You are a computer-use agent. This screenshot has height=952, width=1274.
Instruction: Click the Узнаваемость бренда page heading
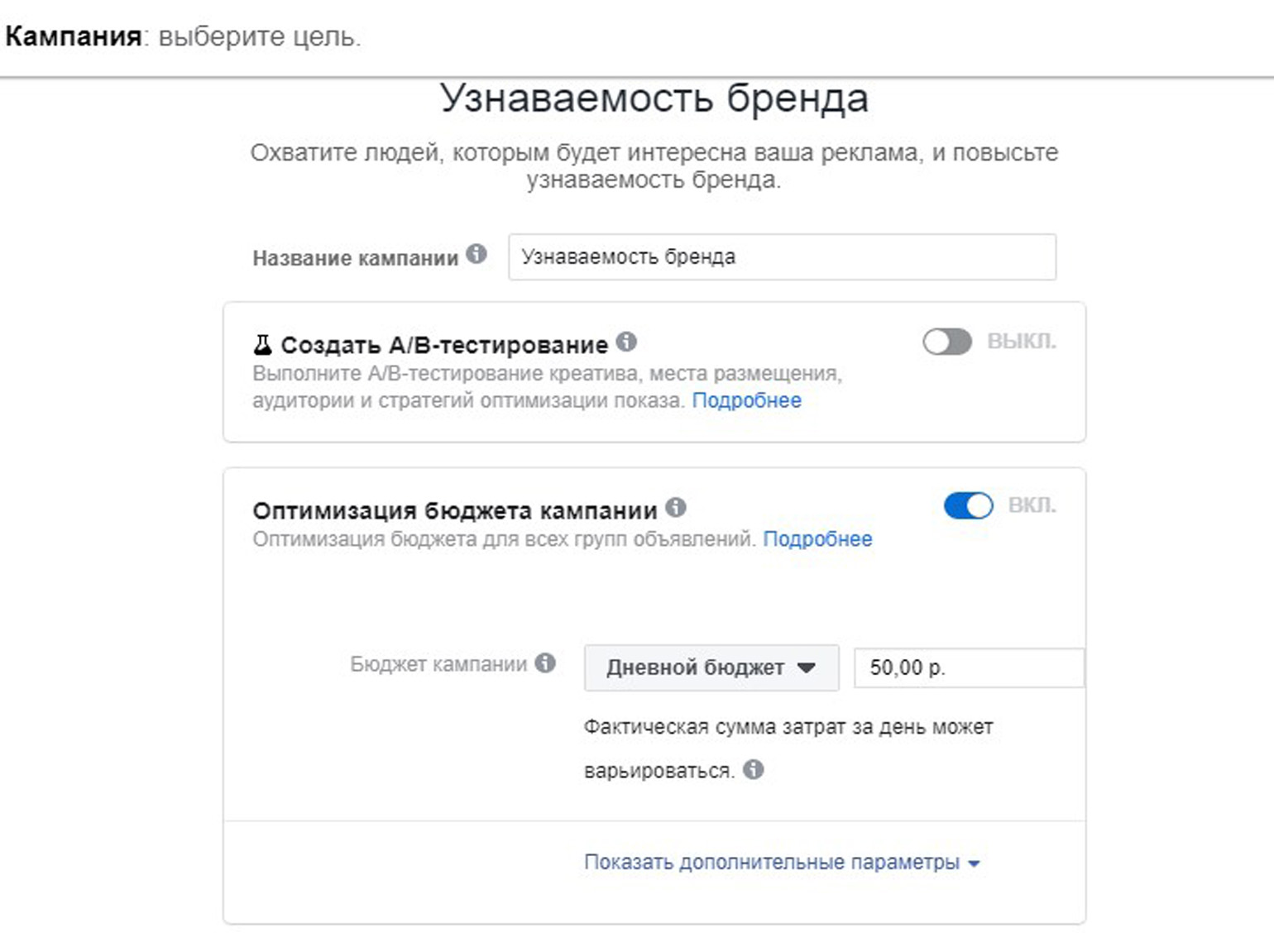tap(654, 98)
